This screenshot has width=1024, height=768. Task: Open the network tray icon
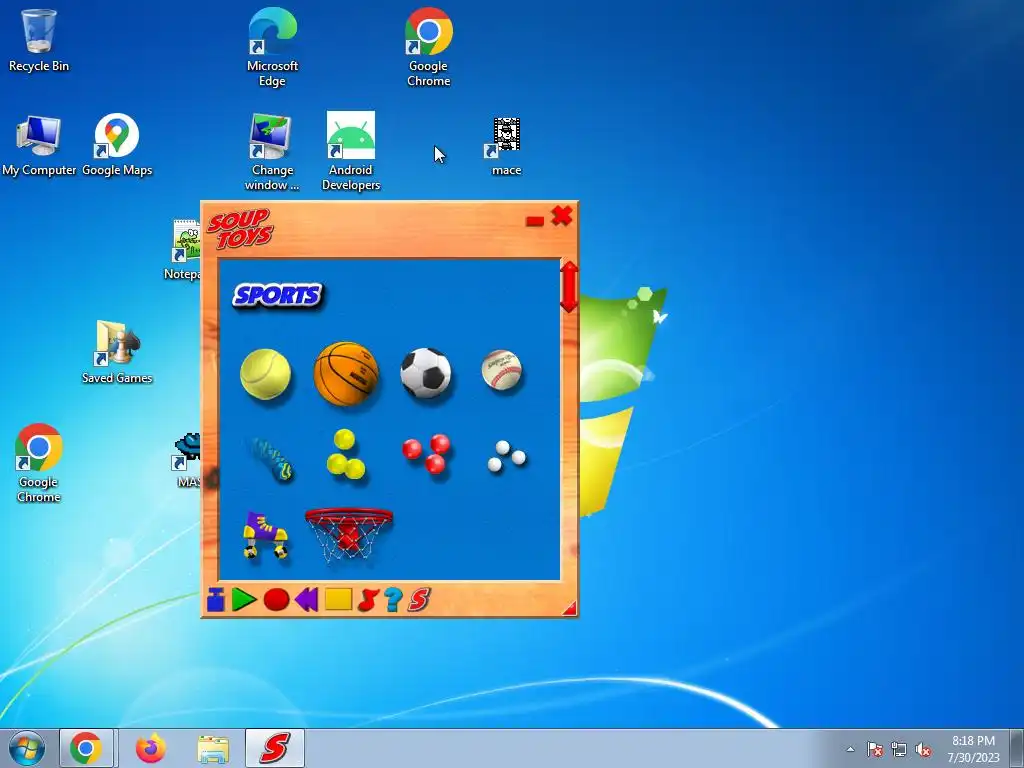[899, 749]
